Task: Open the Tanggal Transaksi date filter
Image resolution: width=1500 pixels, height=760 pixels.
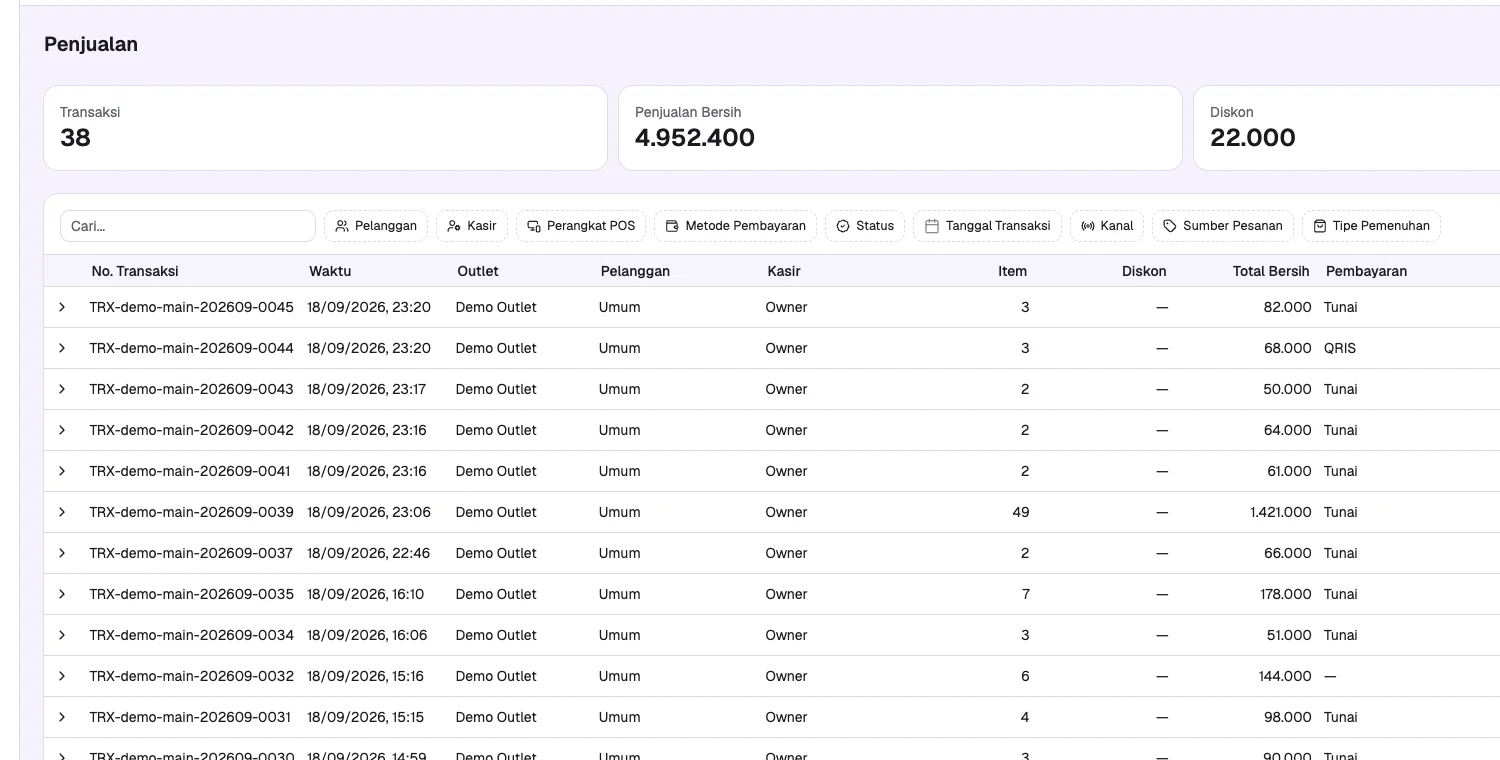Action: (987, 226)
